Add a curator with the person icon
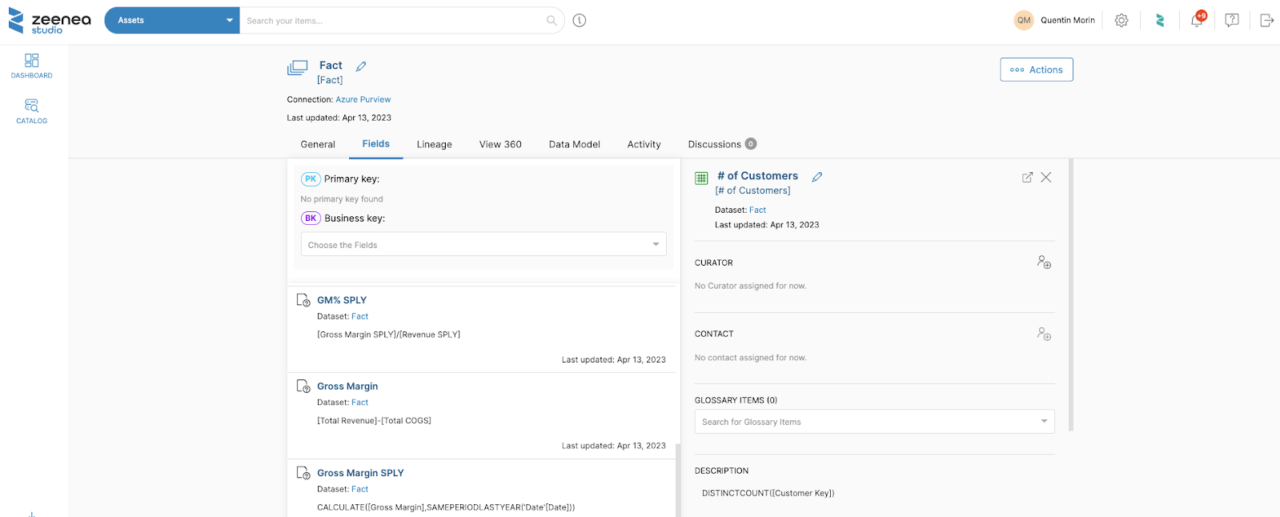 (x=1043, y=262)
